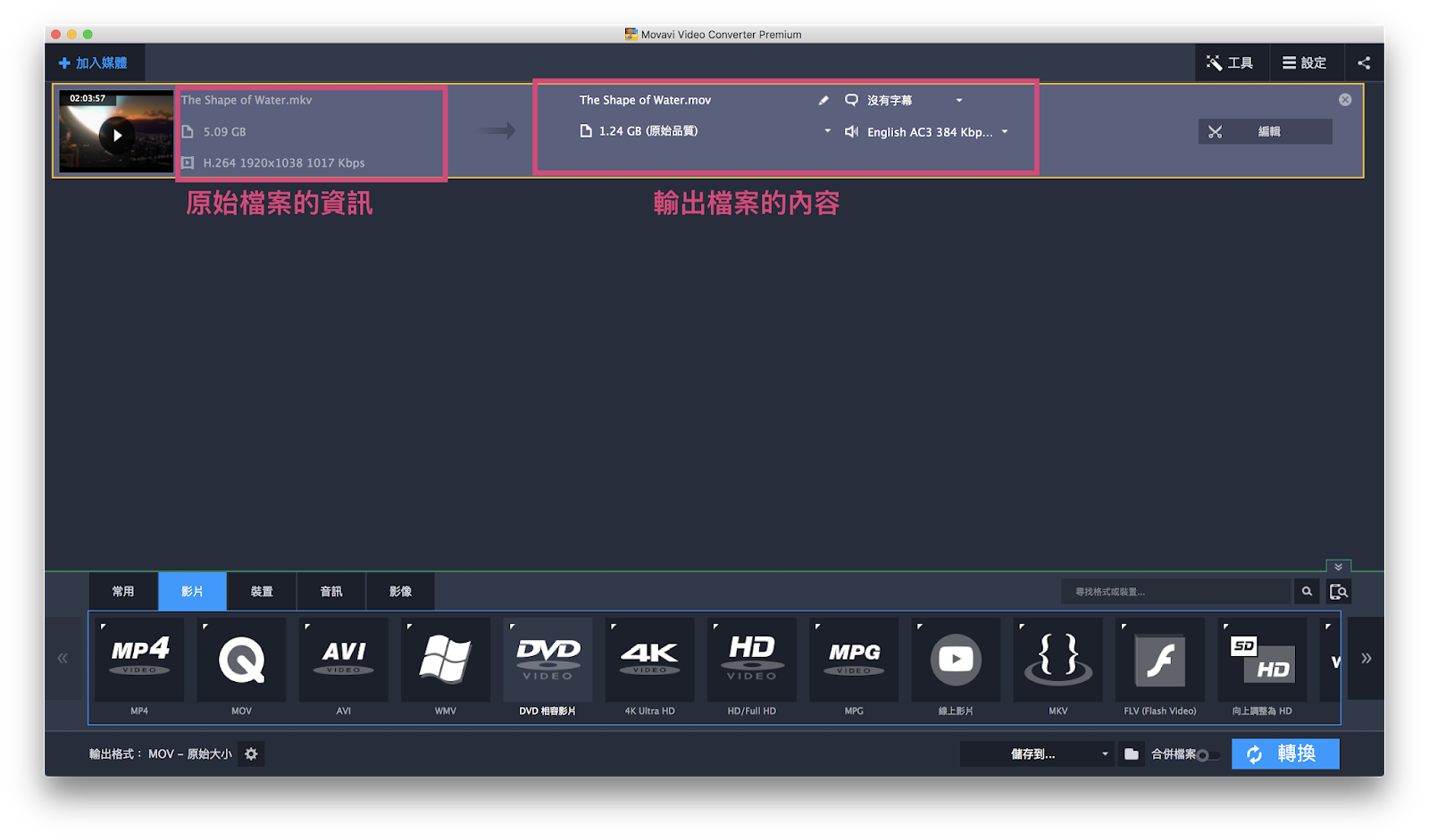1429x840 pixels.
Task: Focus the format search input field
Action: coord(1175,591)
